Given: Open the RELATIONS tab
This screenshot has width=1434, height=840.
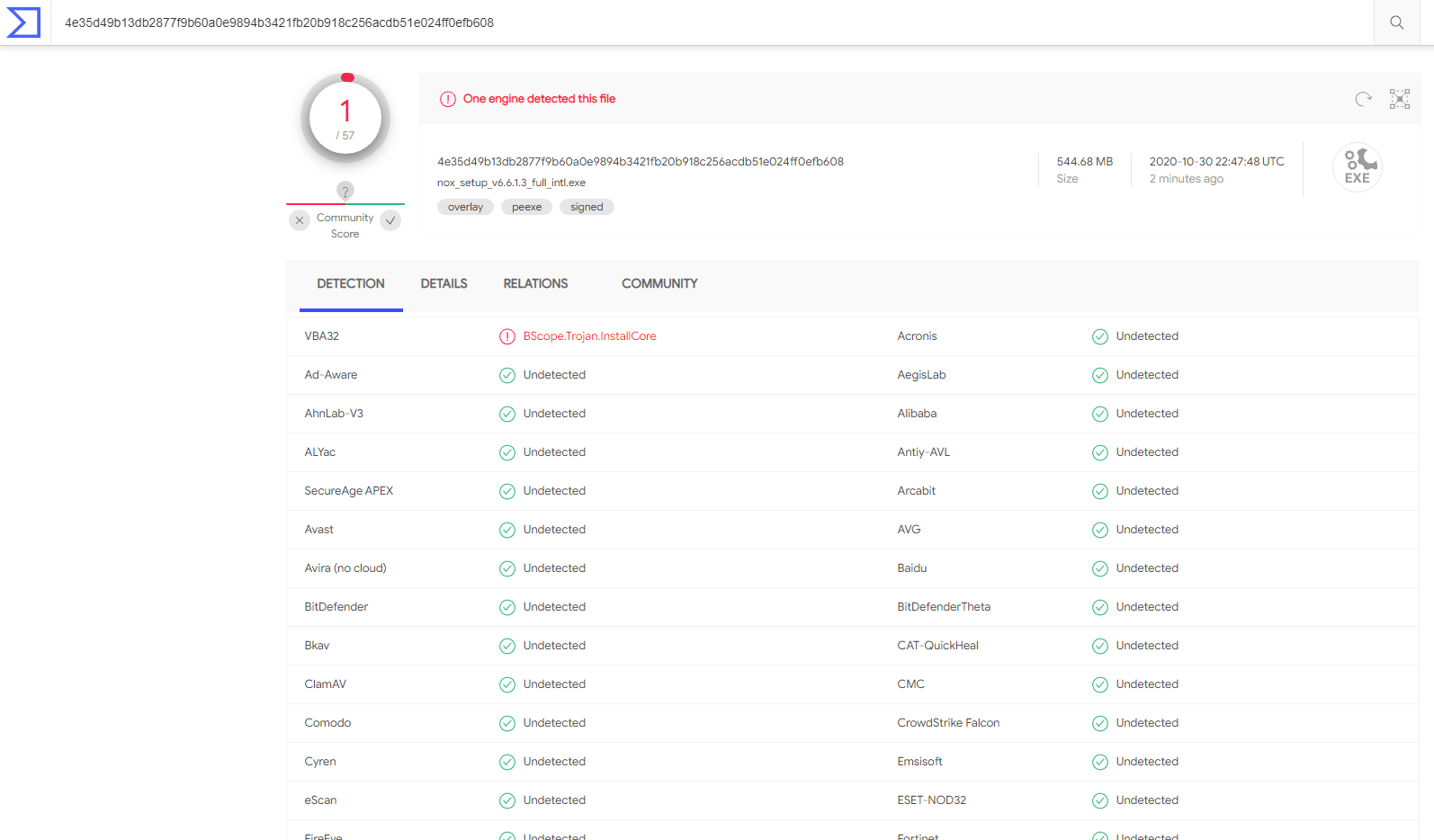Looking at the screenshot, I should (x=535, y=283).
